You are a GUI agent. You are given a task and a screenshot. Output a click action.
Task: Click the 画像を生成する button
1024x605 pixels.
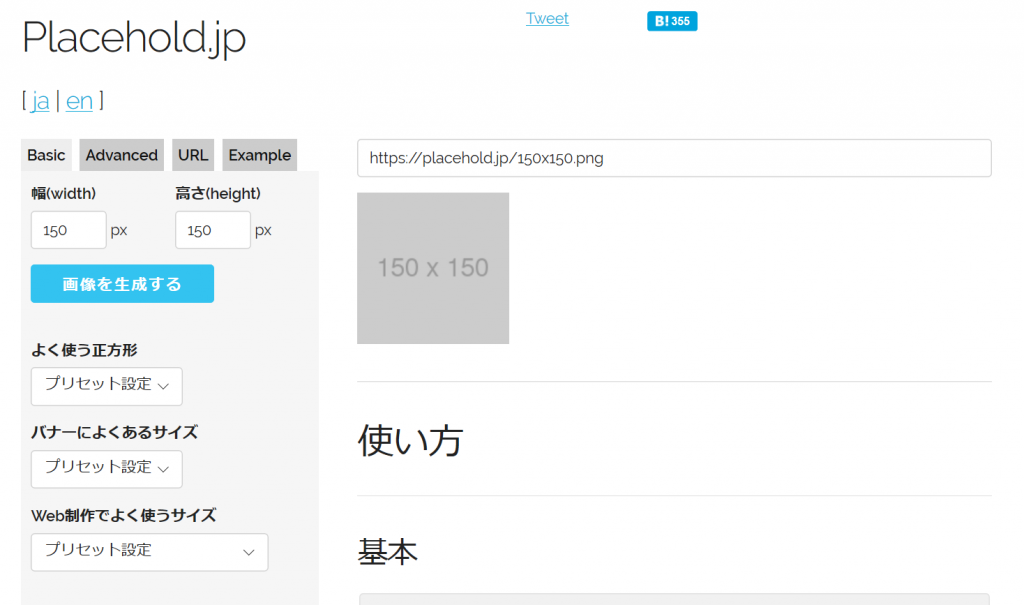122,284
